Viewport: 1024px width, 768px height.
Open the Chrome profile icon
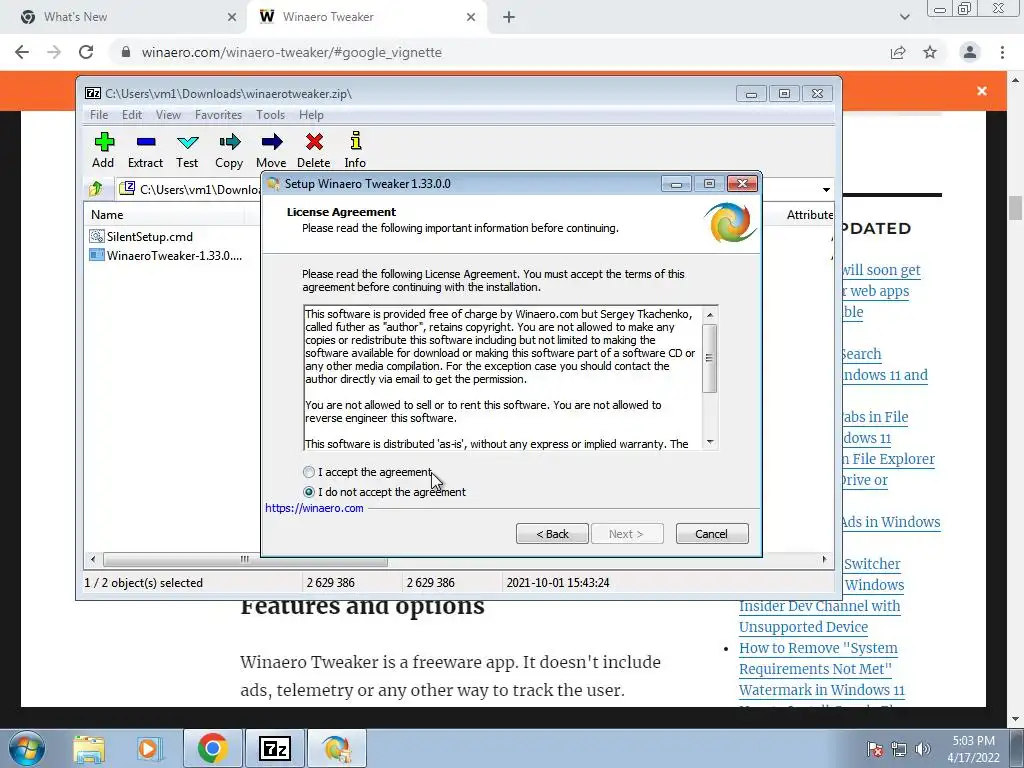click(x=970, y=52)
